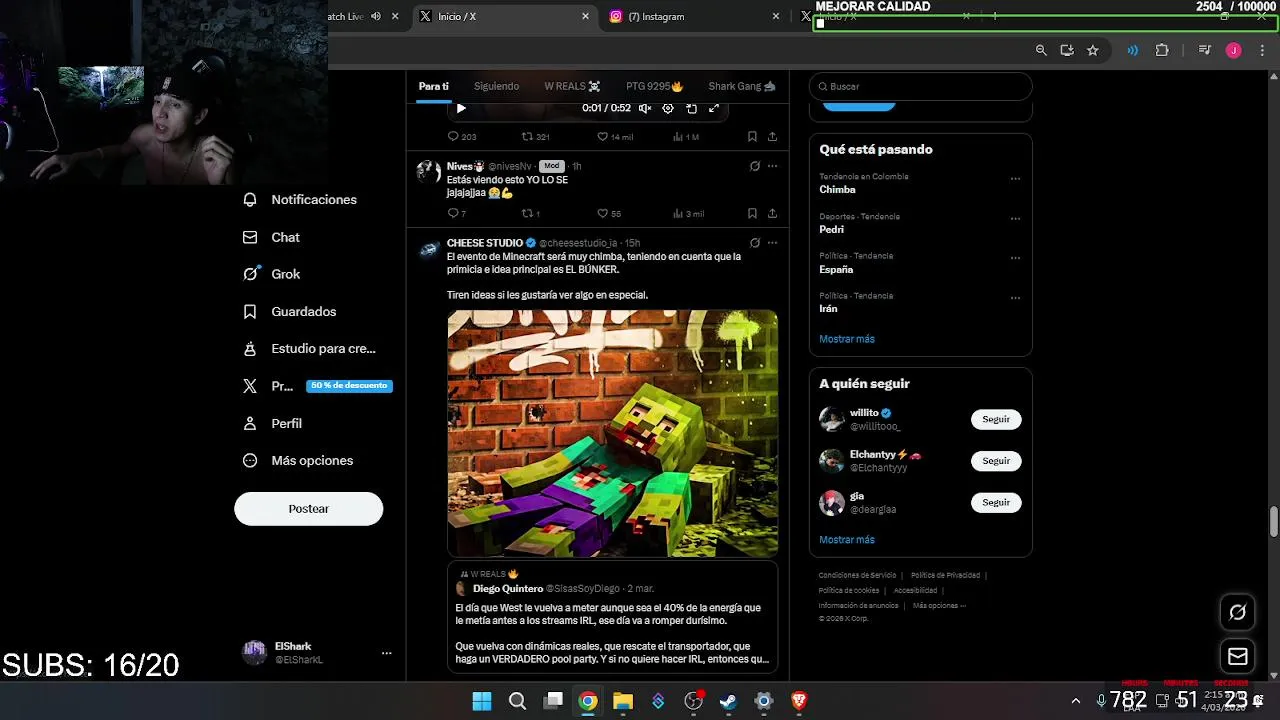Open more options on CHEESE STUDIO post
1280x720 pixels.
point(772,243)
